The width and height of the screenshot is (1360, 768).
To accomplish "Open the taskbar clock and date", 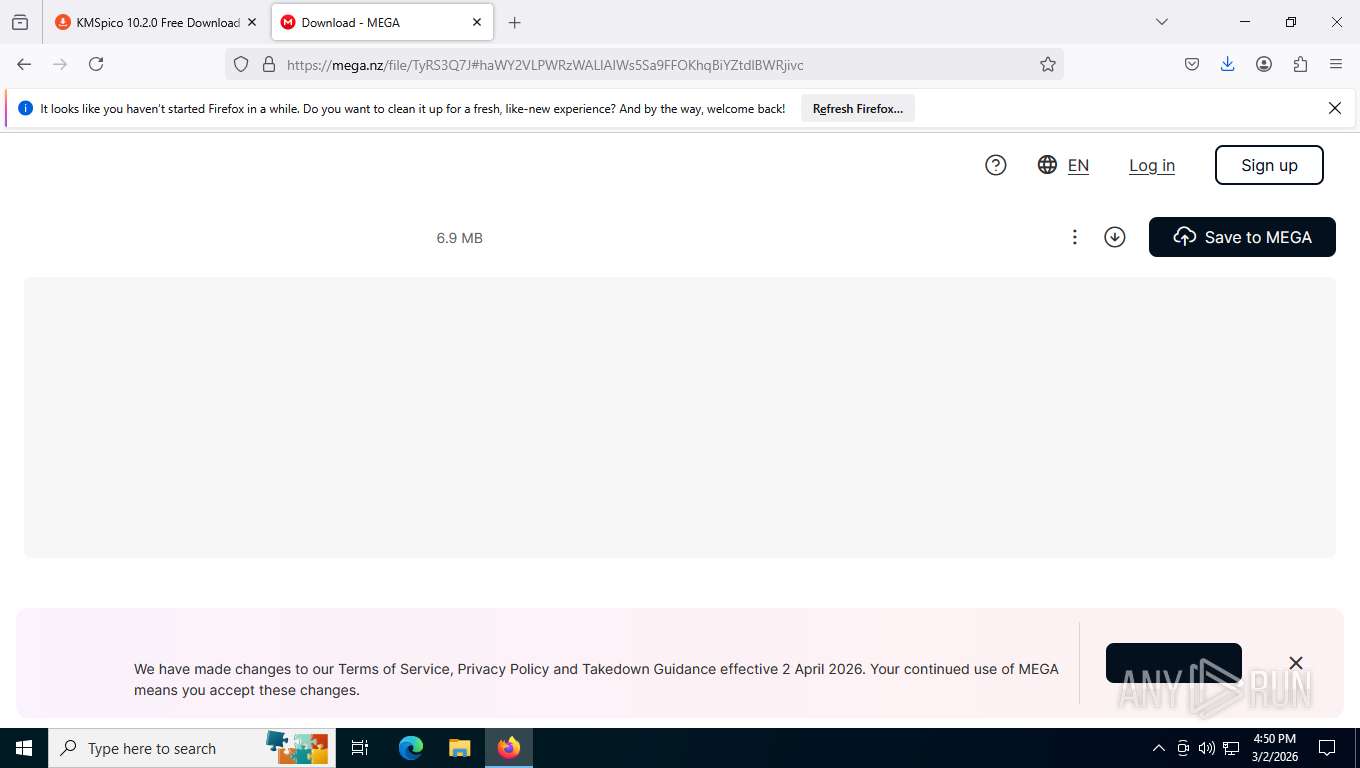I will tap(1274, 748).
